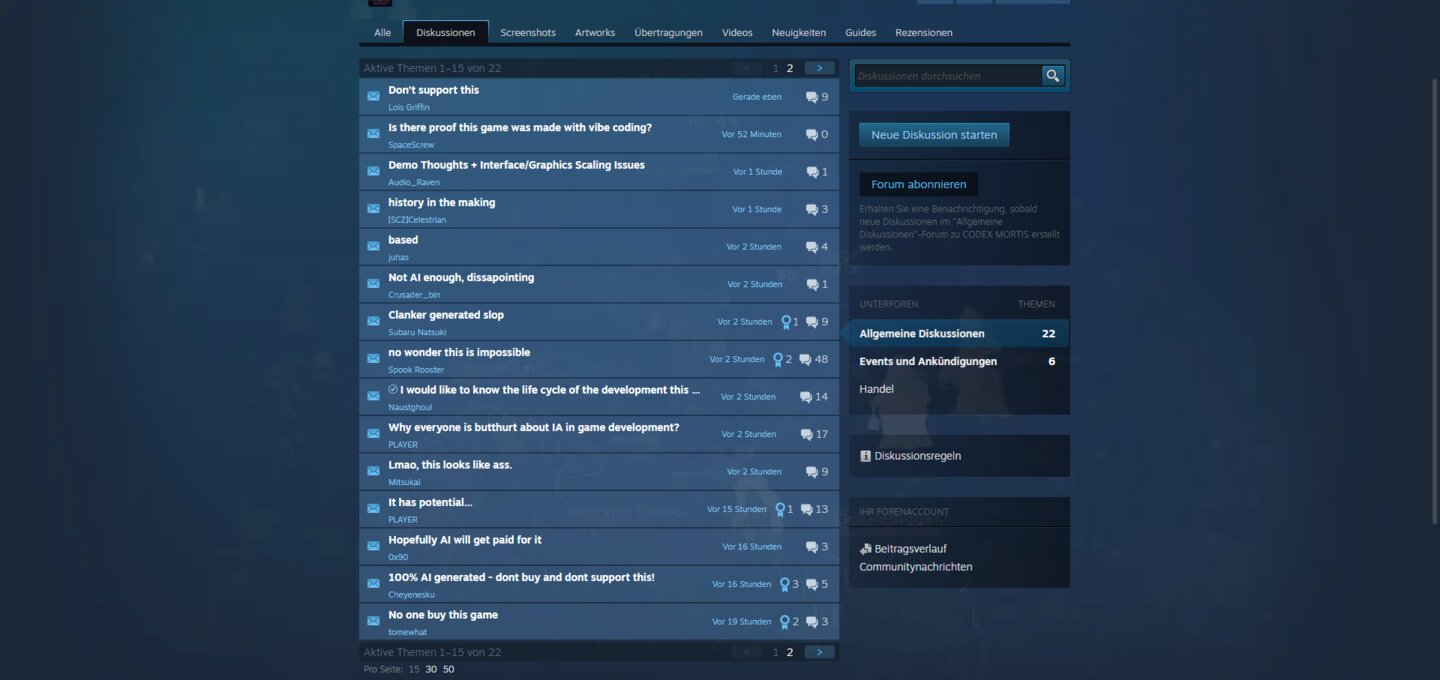Image resolution: width=1440 pixels, height=680 pixels.
Task: Switch to the Screenshots tab
Action: click(527, 33)
